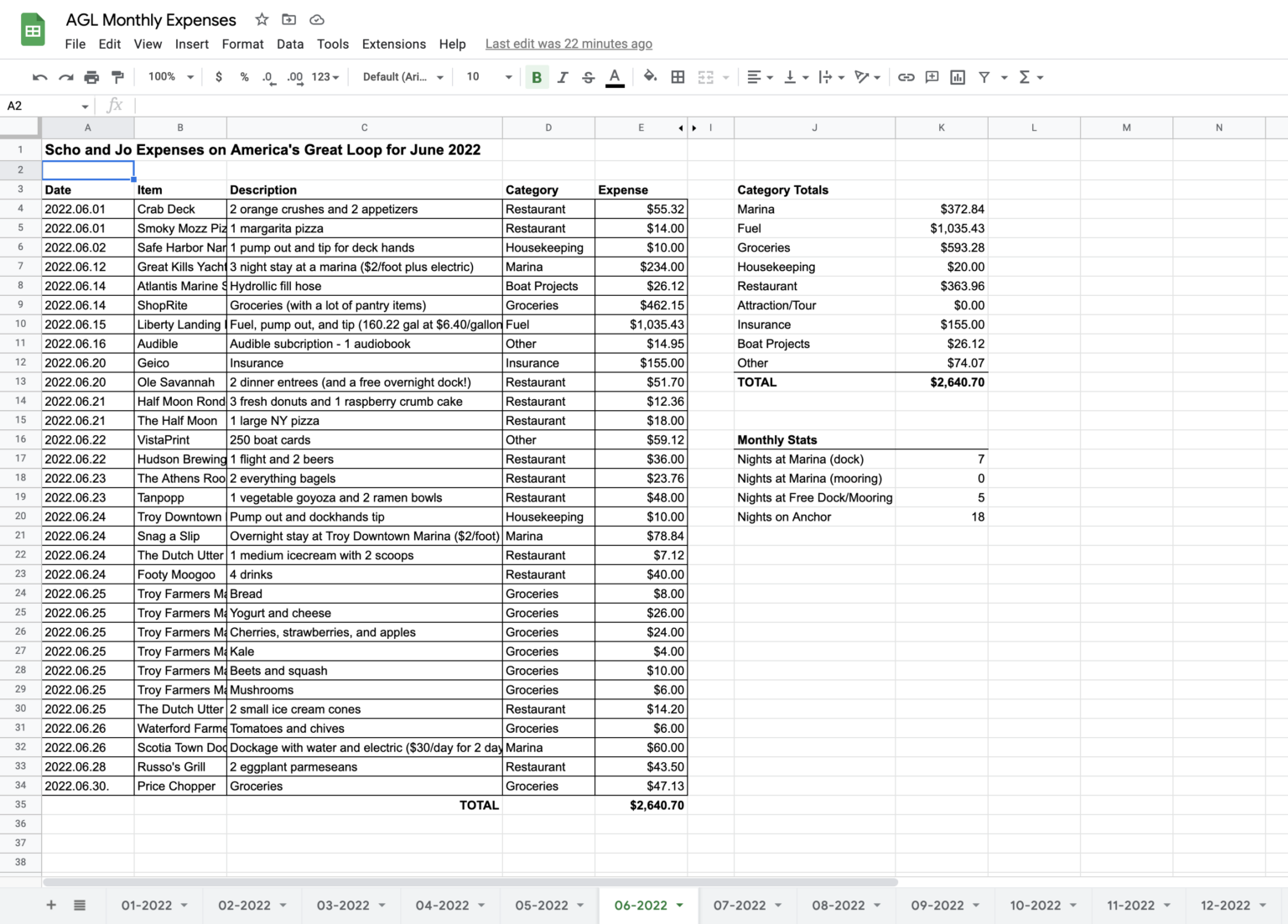
Task: Expand the font size dropdown
Action: click(x=508, y=77)
